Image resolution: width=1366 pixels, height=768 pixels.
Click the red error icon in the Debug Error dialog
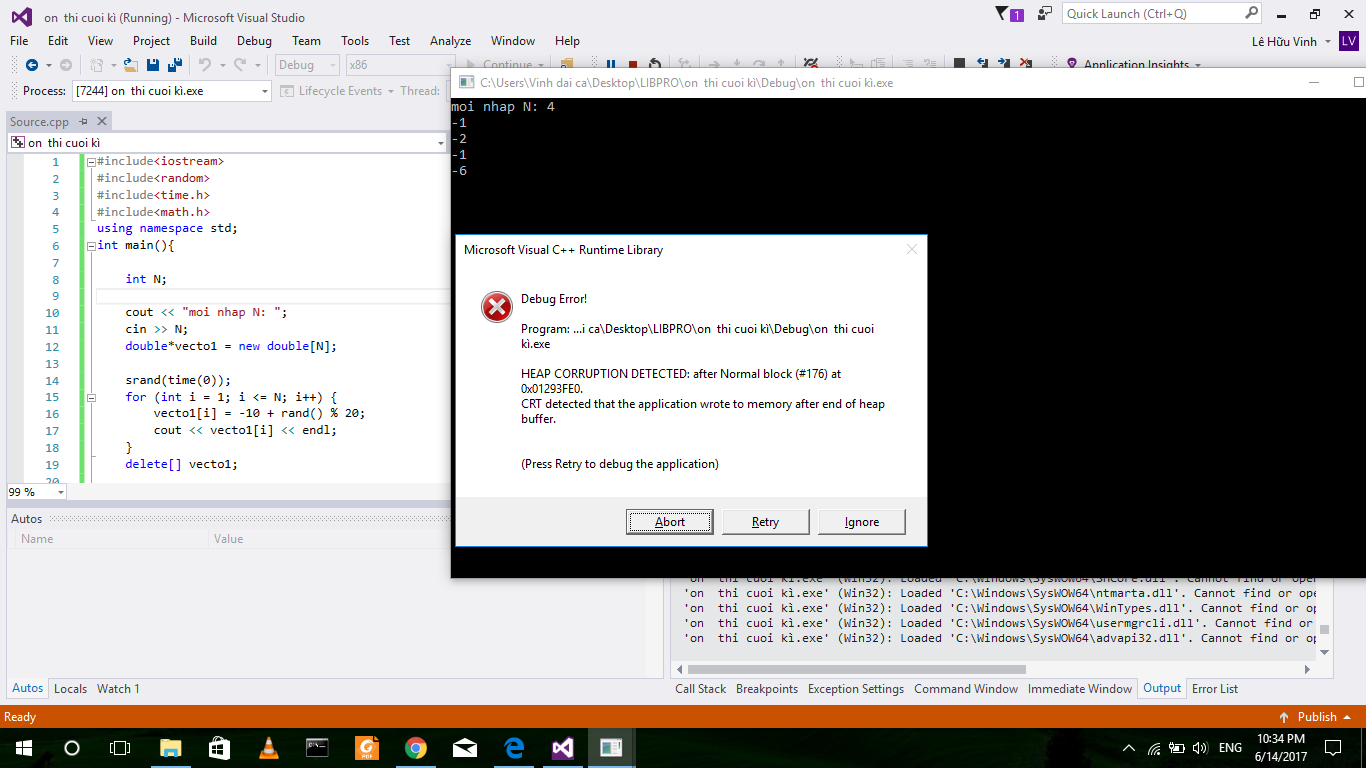[497, 307]
